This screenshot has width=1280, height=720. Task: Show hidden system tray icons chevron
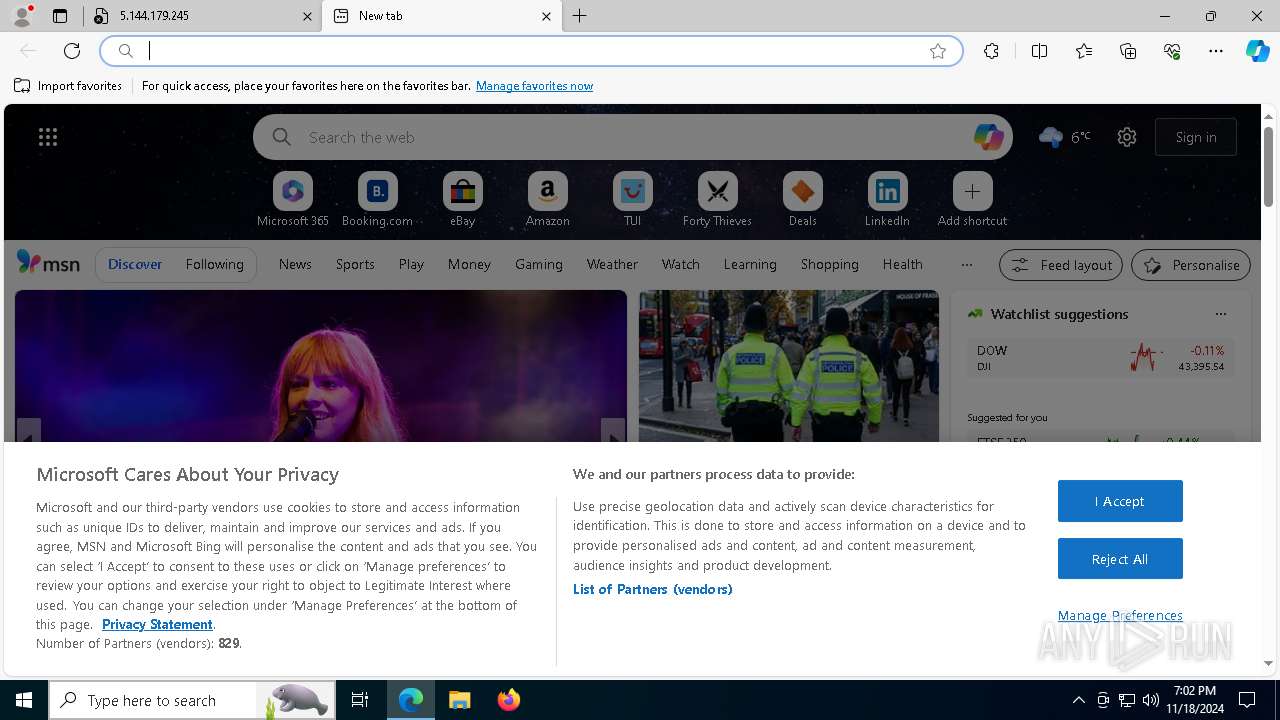pos(1078,700)
